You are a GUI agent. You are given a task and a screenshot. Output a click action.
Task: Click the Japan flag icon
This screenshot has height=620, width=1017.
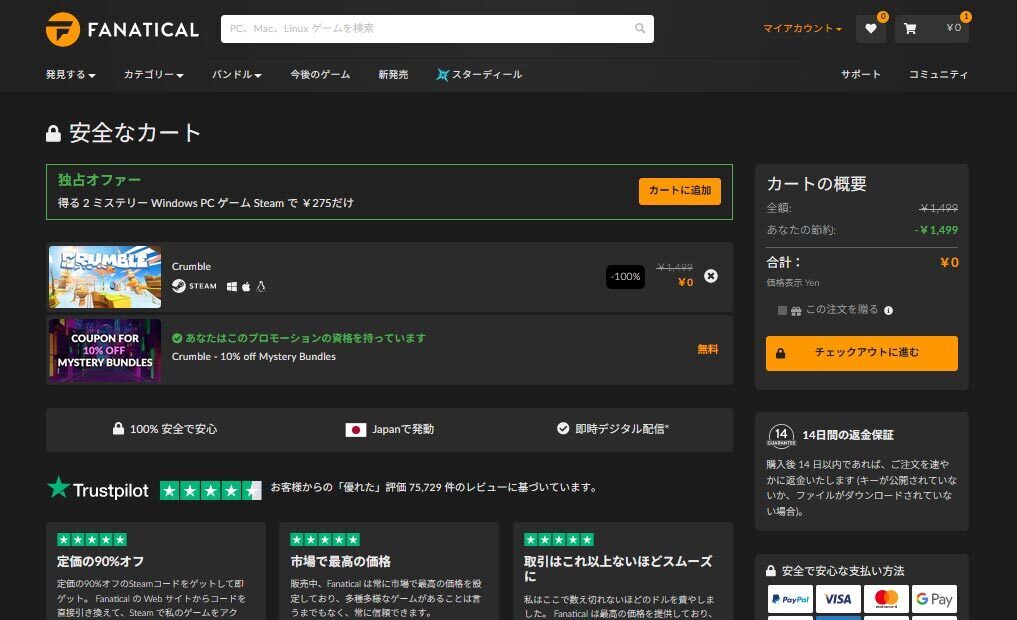(x=356, y=430)
